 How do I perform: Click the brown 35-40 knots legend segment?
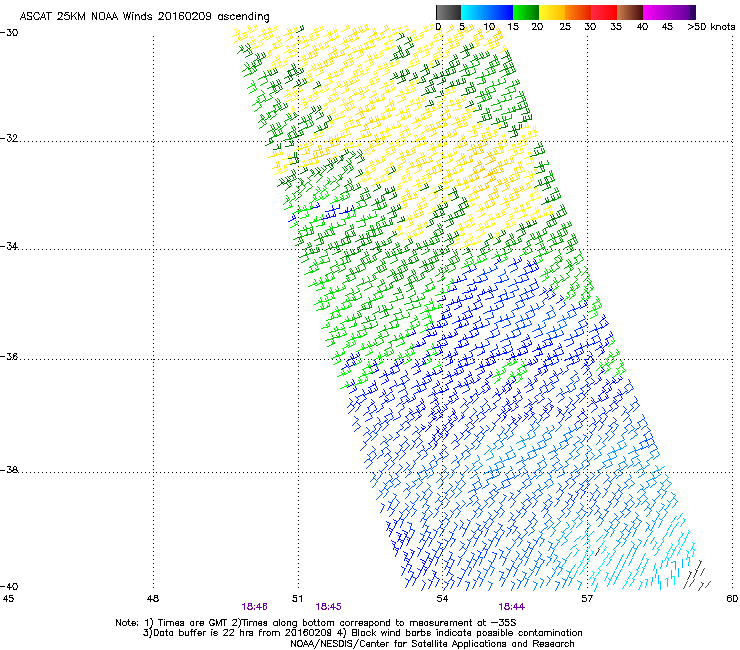click(630, 12)
